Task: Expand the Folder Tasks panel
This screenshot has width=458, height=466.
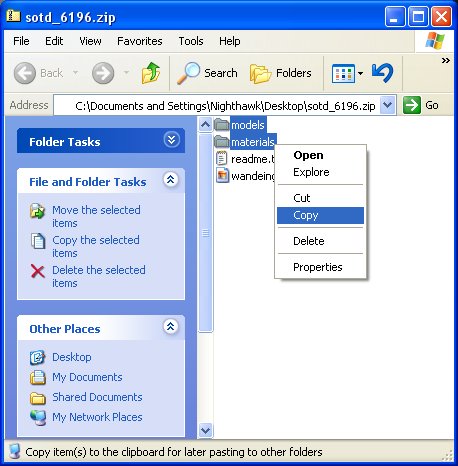Action: pyautogui.click(x=172, y=140)
